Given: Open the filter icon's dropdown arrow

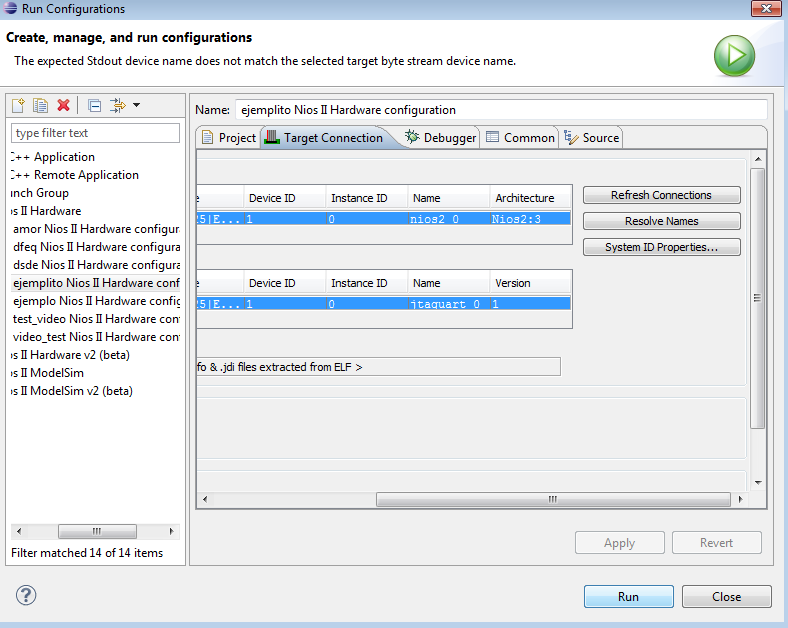Looking at the screenshot, I should [136, 105].
